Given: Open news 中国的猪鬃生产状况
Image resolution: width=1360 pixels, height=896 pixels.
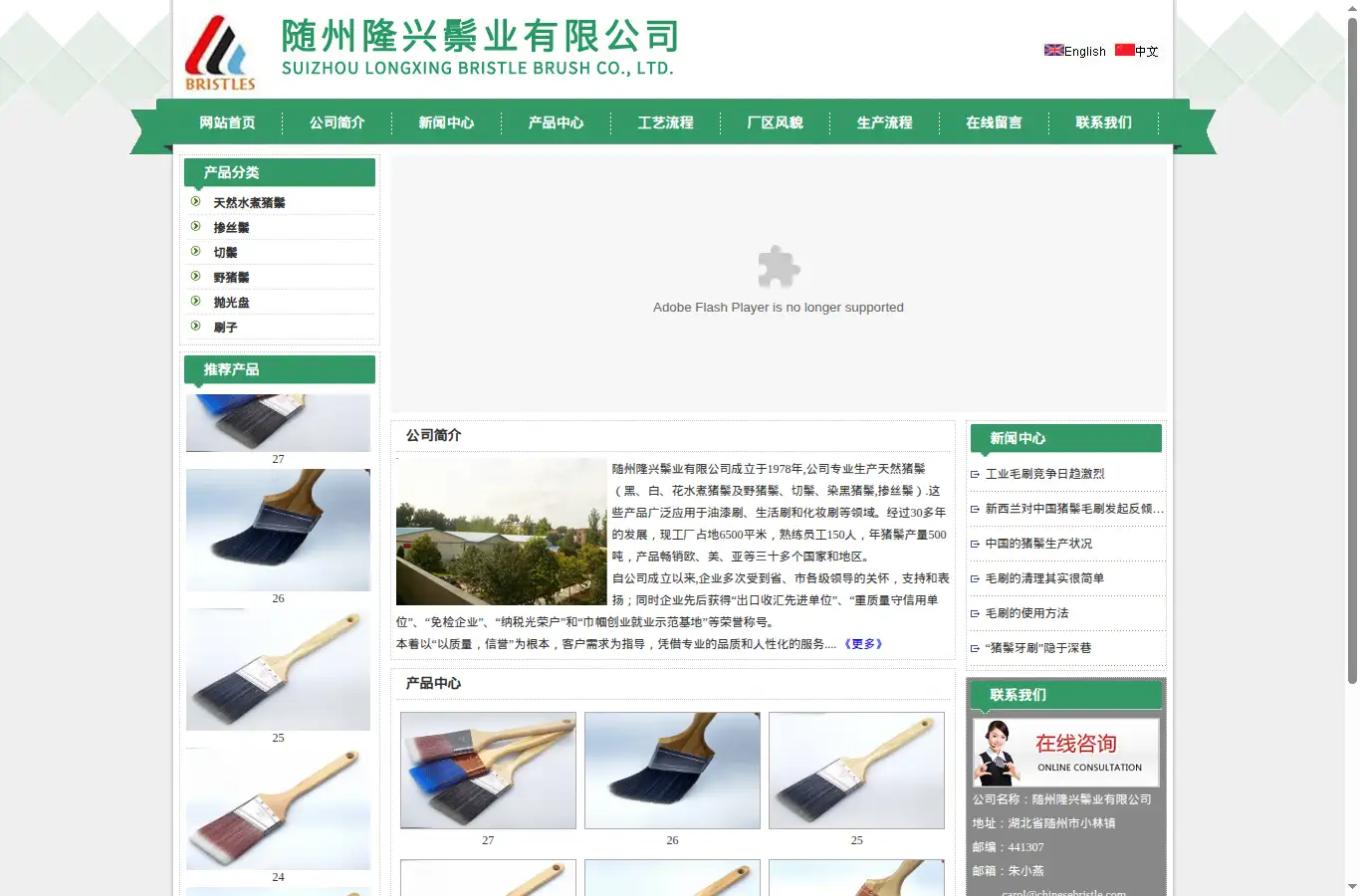Looking at the screenshot, I should [x=1038, y=544].
